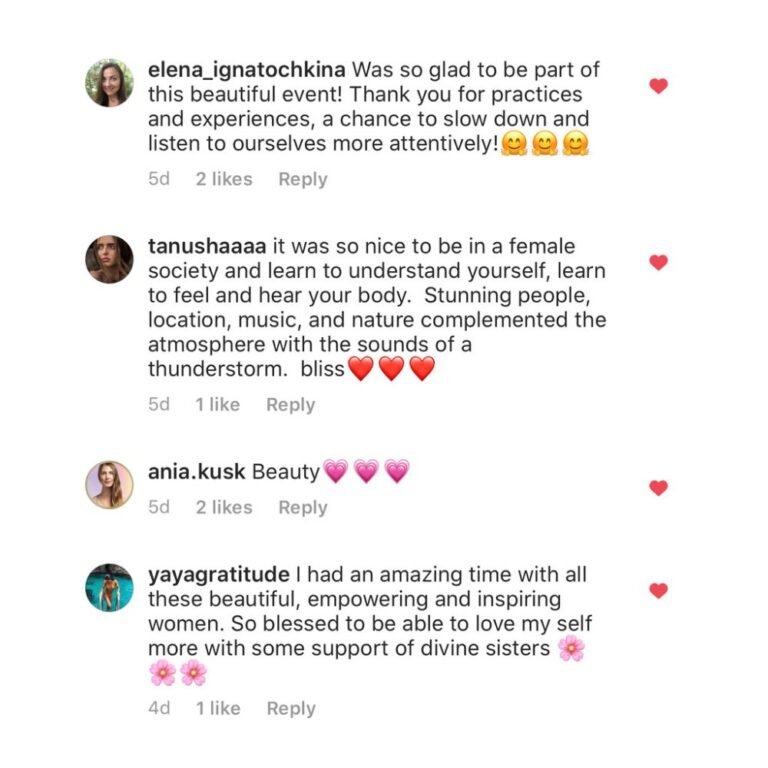View who gave tanushaaaa's comment 1 like
Screen dimensions: 768x768
pyautogui.click(x=218, y=405)
